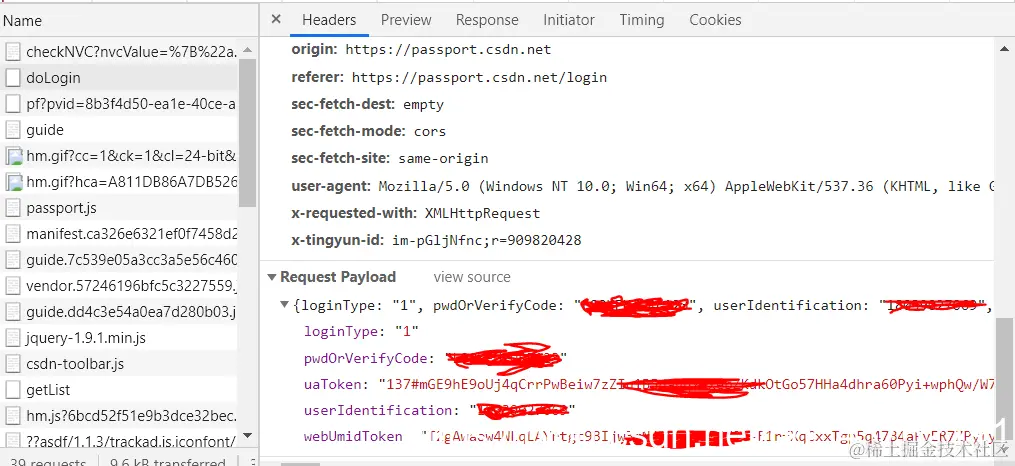Click headers panel scrollbar up arrow
This screenshot has width=1015, height=466.
tap(1005, 50)
